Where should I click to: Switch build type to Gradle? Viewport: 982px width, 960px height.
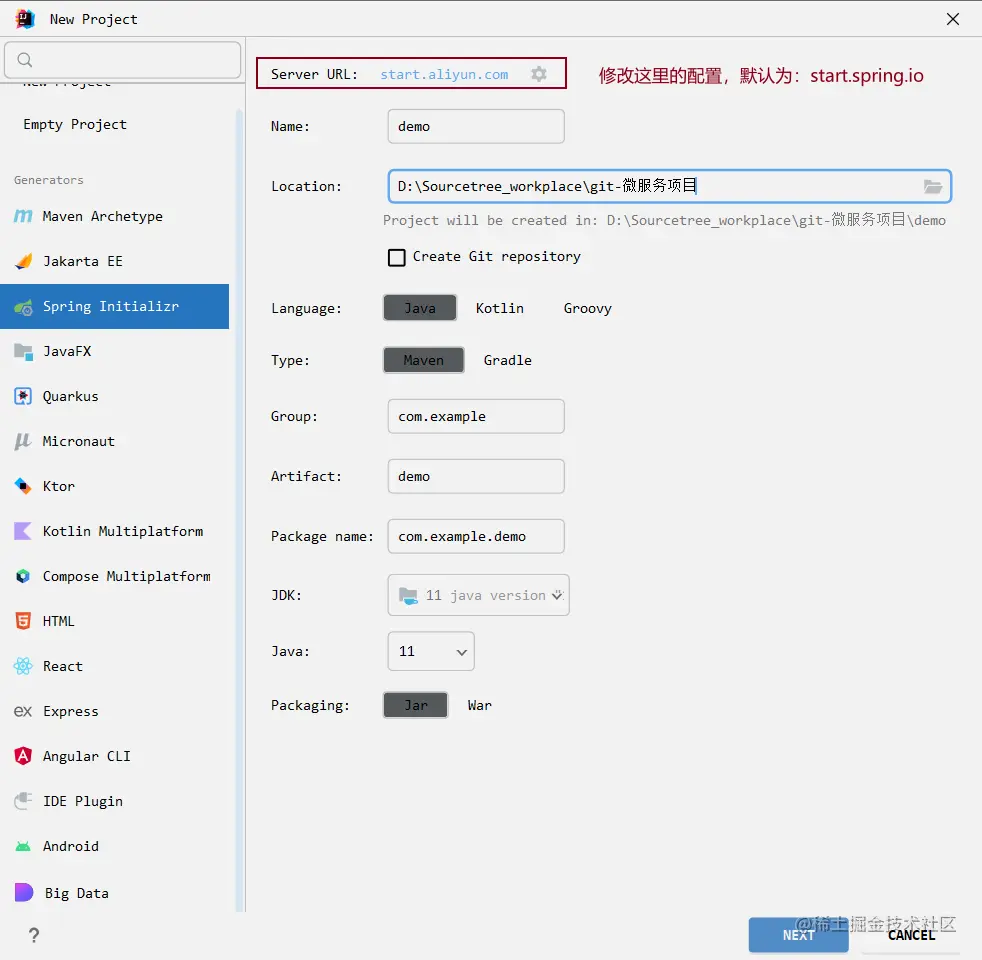[x=507, y=359]
